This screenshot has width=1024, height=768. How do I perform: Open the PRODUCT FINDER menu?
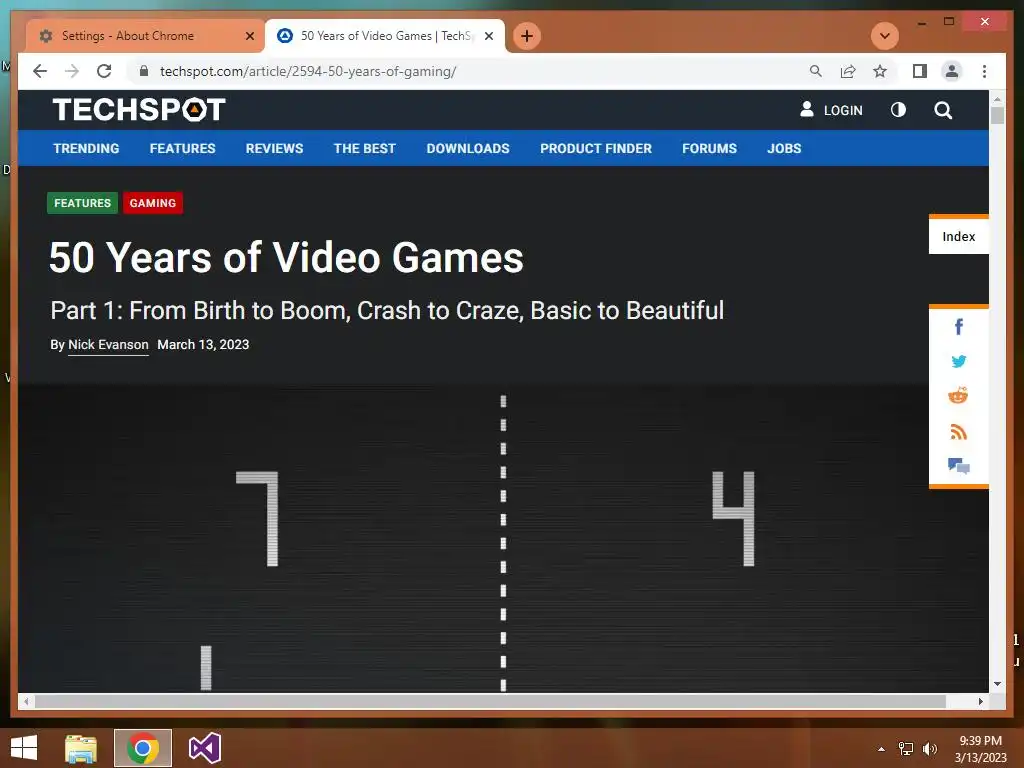tap(596, 148)
